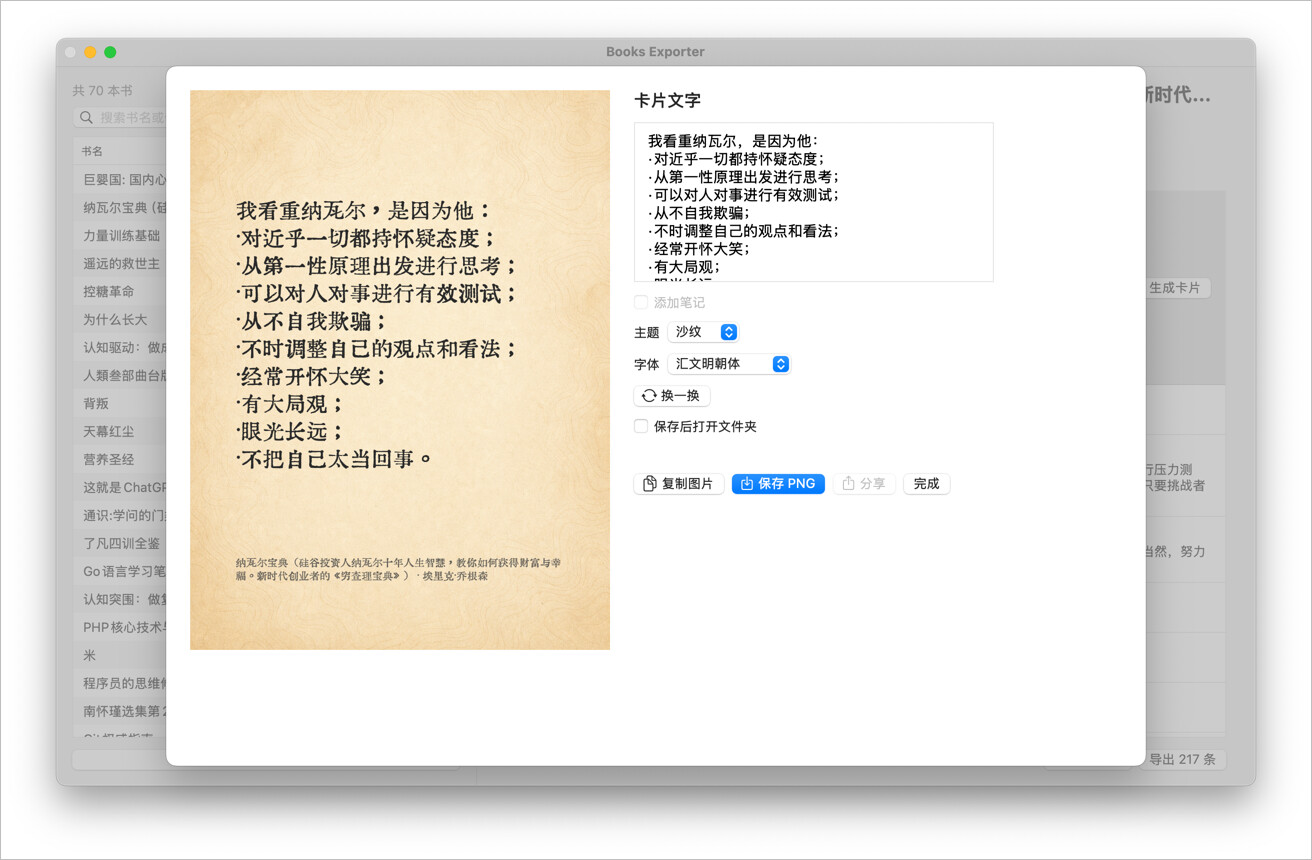Select 天幕红尘 in the book list

click(120, 432)
